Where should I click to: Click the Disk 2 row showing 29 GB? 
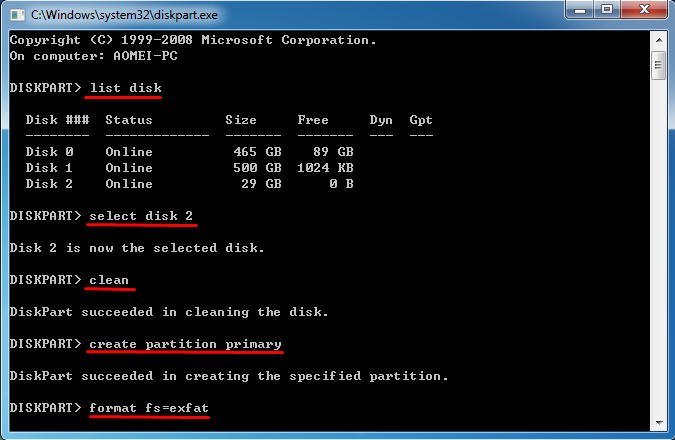point(190,184)
